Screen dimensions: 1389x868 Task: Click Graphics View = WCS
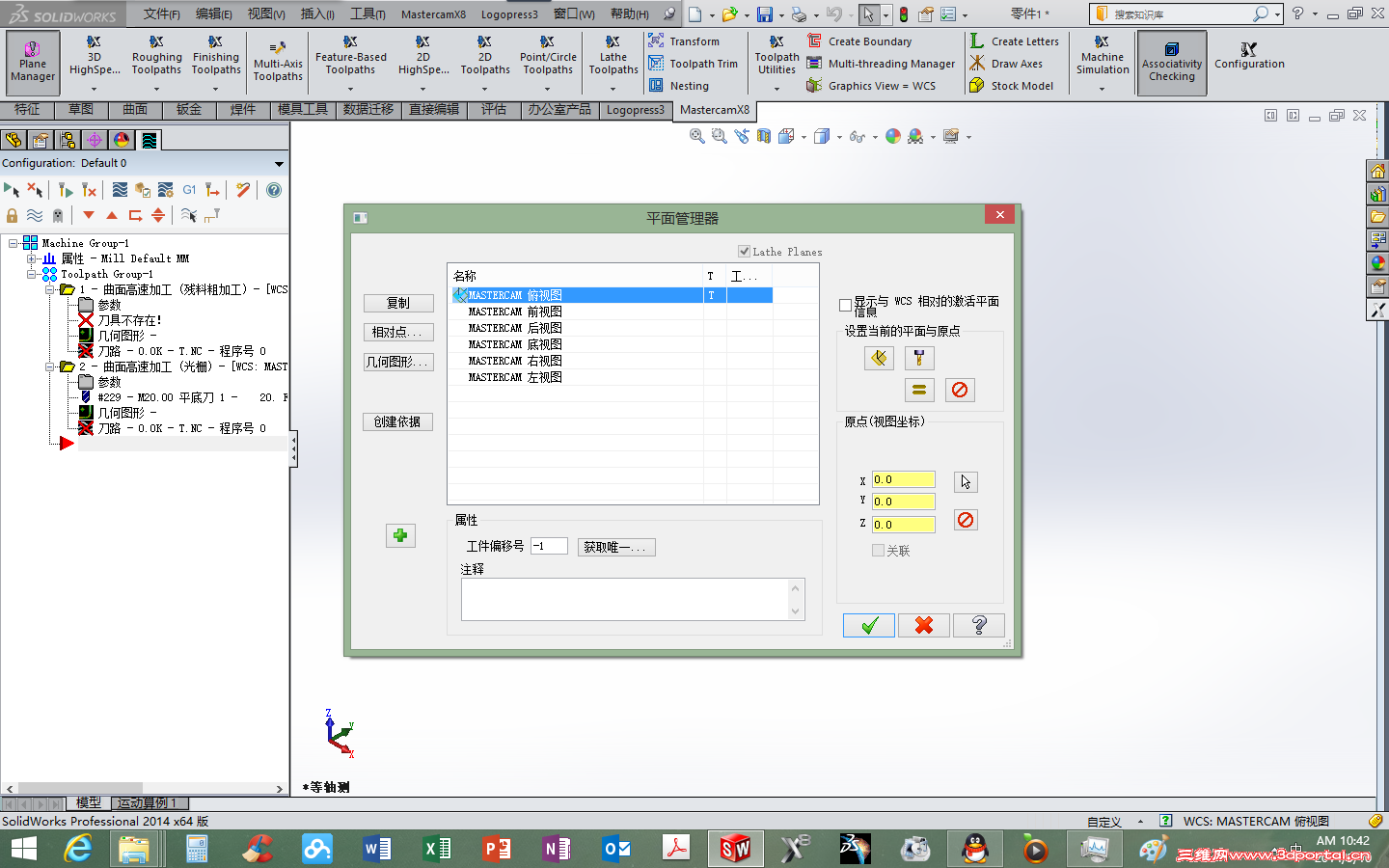871,86
